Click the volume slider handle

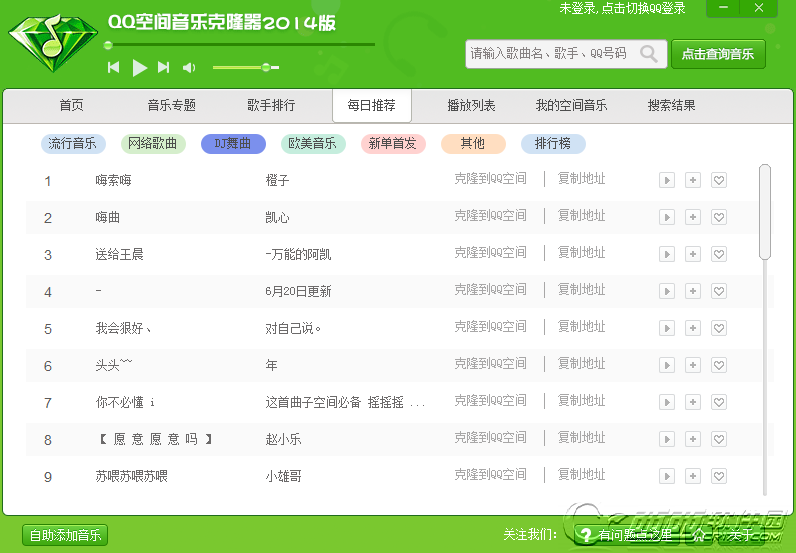coord(266,67)
